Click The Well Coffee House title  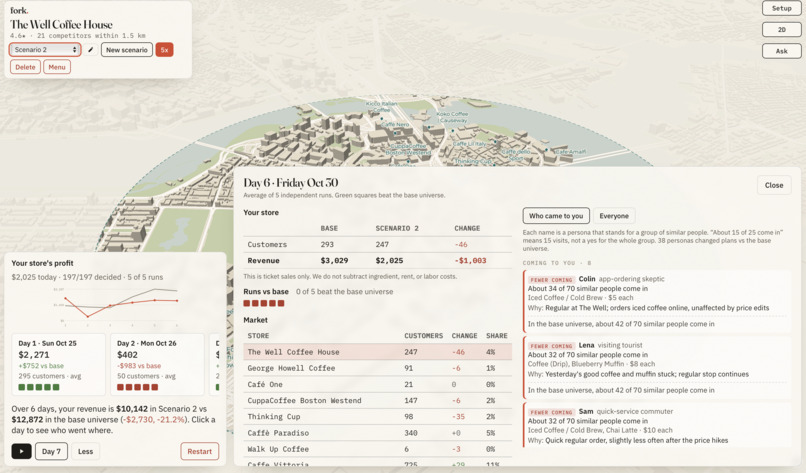pyautogui.click(x=61, y=24)
